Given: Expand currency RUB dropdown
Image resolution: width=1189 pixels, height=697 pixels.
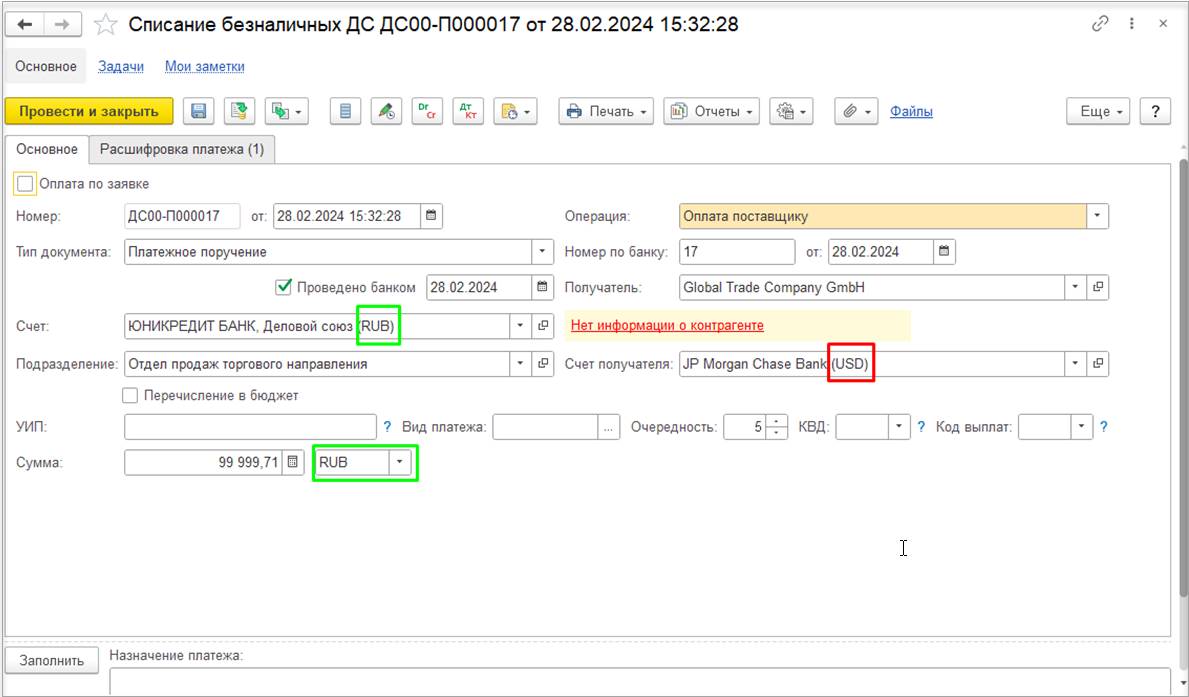Looking at the screenshot, I should (x=400, y=463).
